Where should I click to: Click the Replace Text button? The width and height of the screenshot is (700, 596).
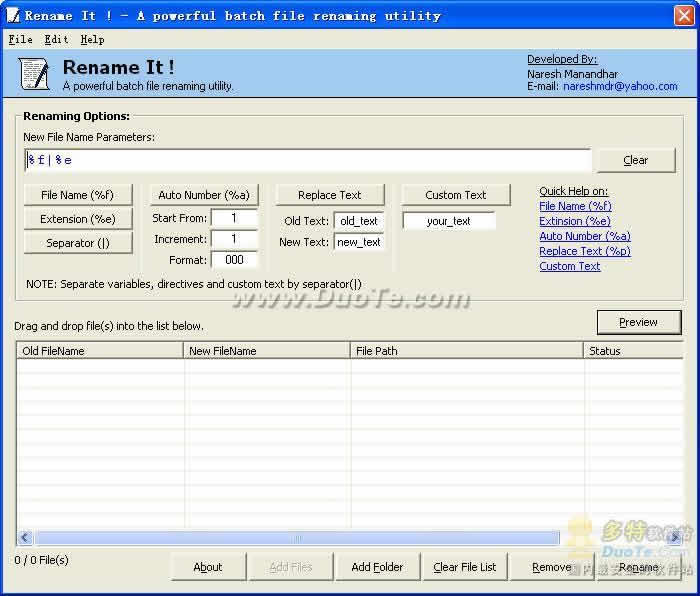pyautogui.click(x=329, y=195)
